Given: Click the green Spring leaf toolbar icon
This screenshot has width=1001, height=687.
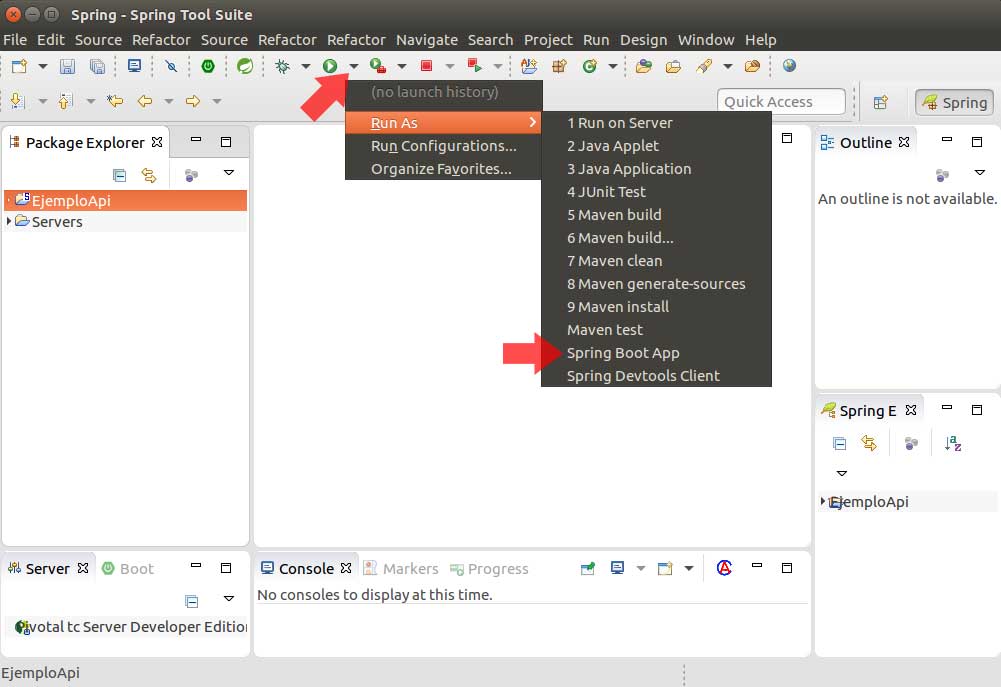Looking at the screenshot, I should (x=245, y=66).
